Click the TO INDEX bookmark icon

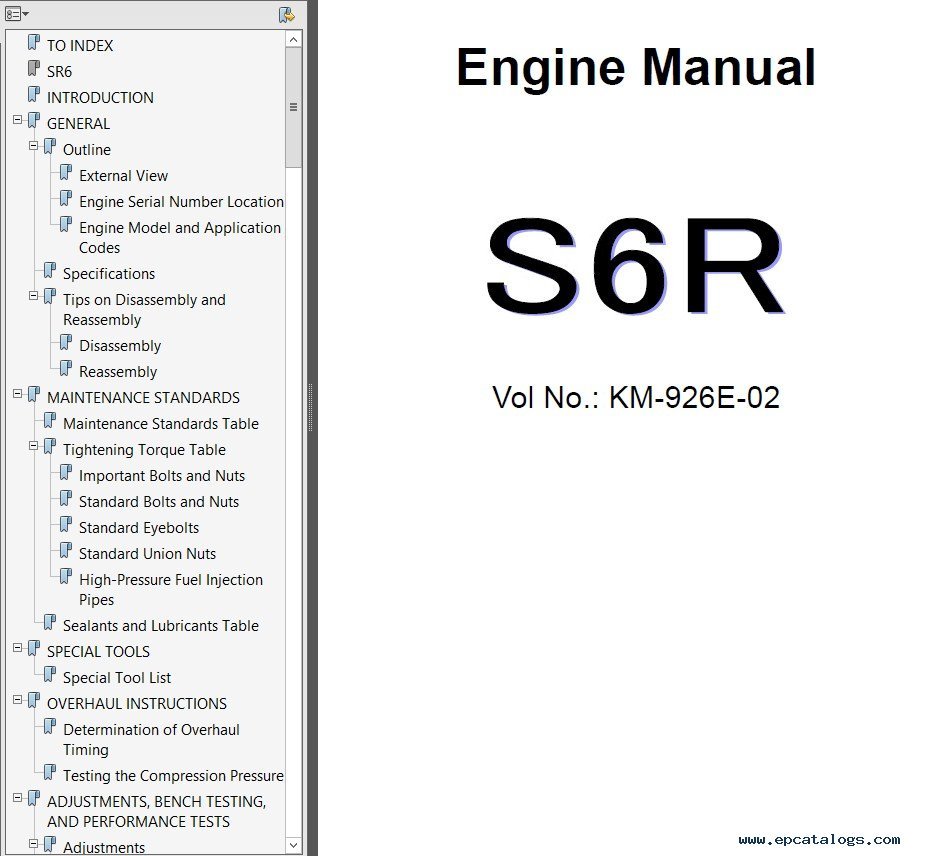point(34,42)
